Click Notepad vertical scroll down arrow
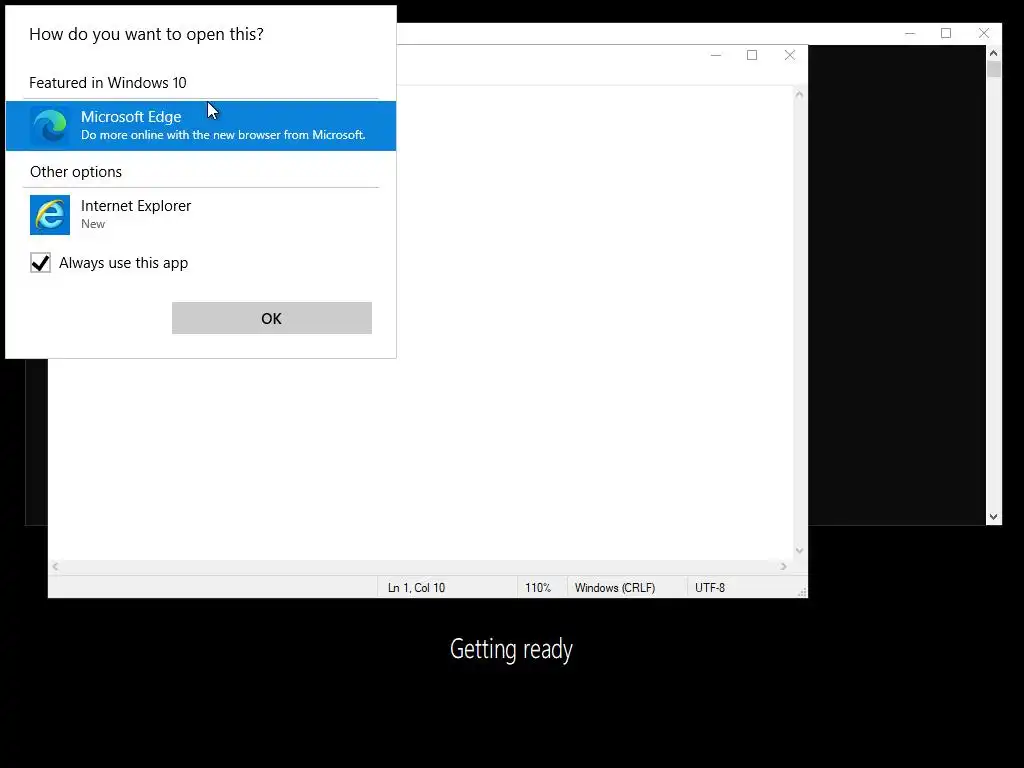Image resolution: width=1024 pixels, height=768 pixels. click(x=799, y=551)
